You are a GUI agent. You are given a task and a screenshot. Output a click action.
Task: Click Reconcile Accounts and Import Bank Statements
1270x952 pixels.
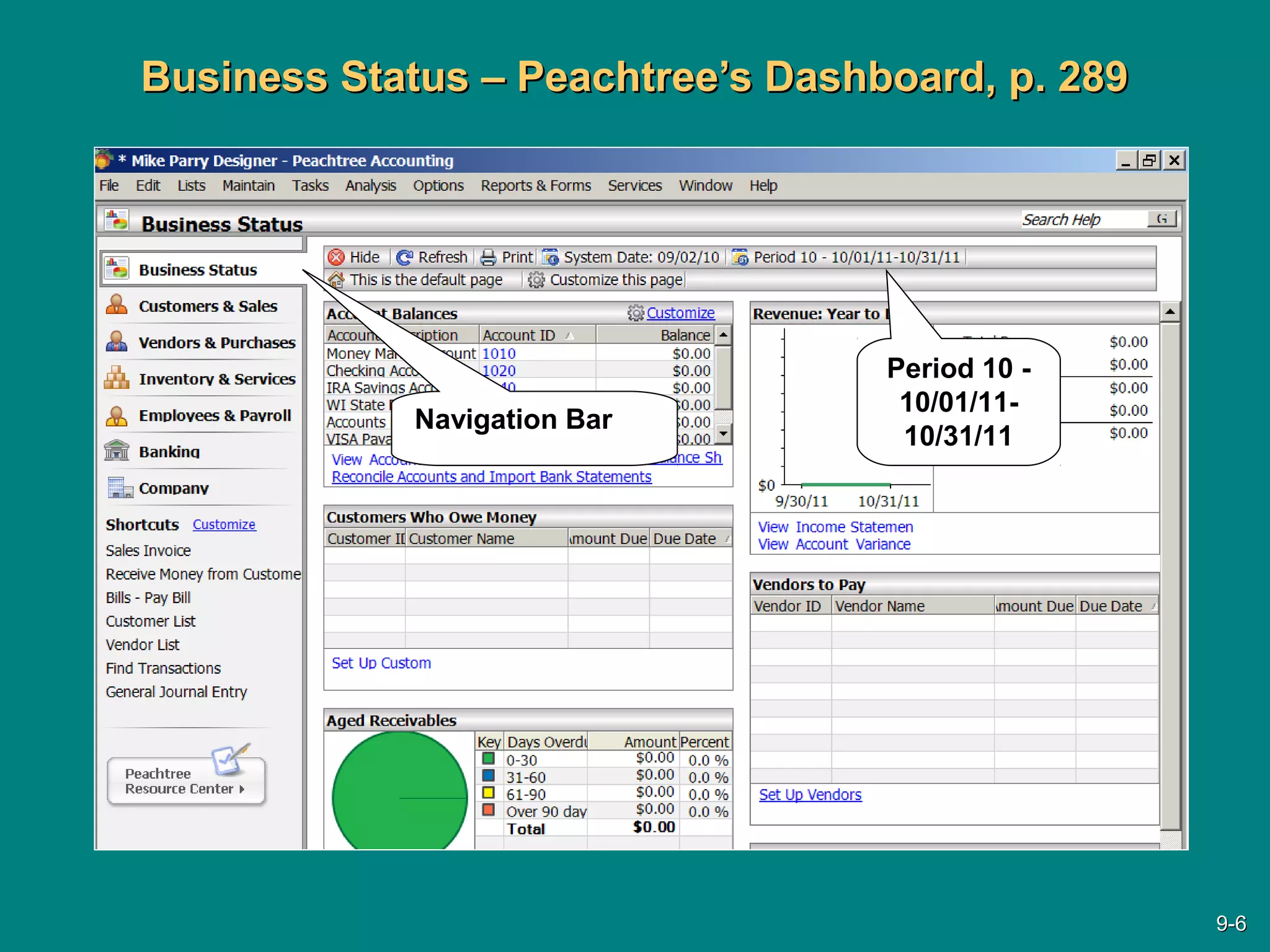[x=491, y=477]
